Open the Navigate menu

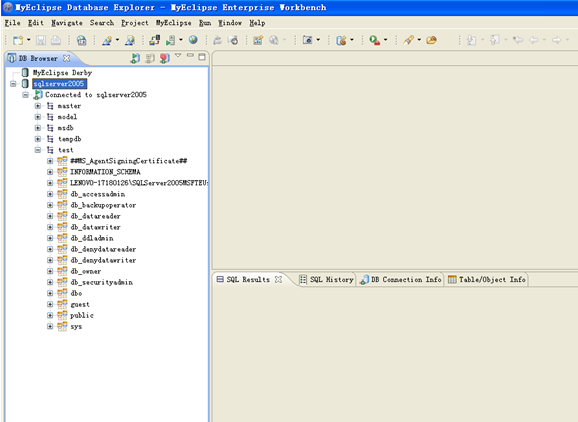[x=67, y=23]
